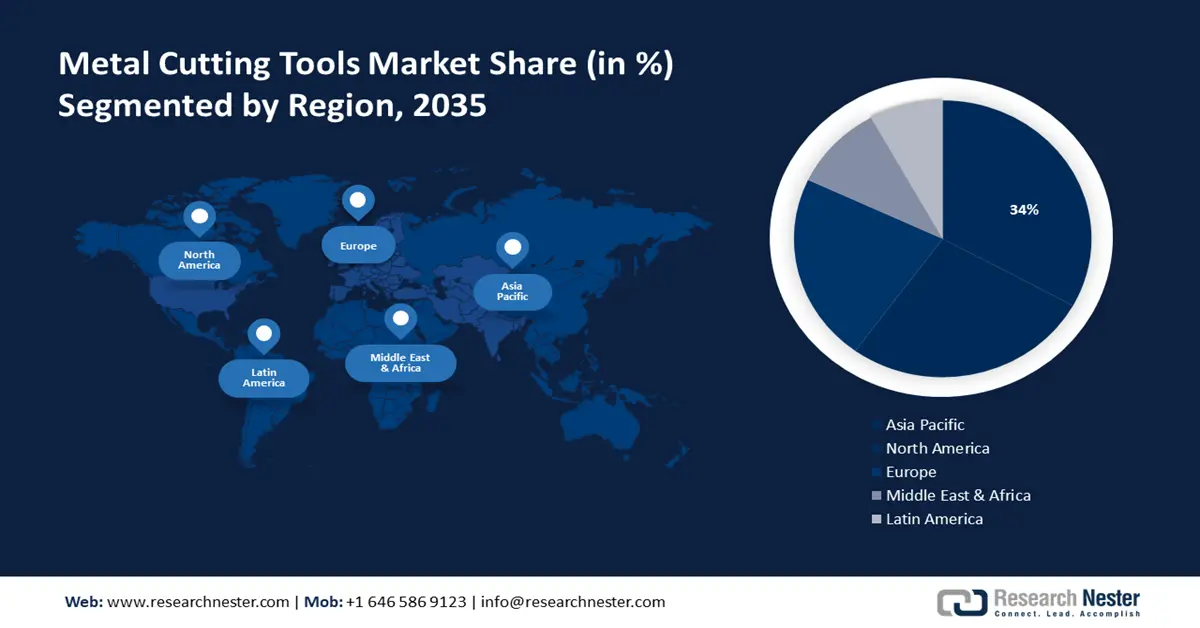The image size is (1200, 628).
Task: Open the www.researchnester.com web link
Action: click(197, 602)
